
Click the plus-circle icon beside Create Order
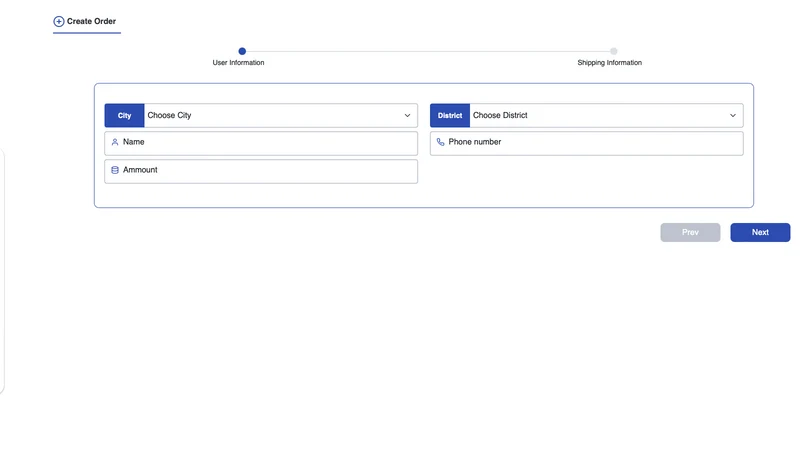point(59,21)
